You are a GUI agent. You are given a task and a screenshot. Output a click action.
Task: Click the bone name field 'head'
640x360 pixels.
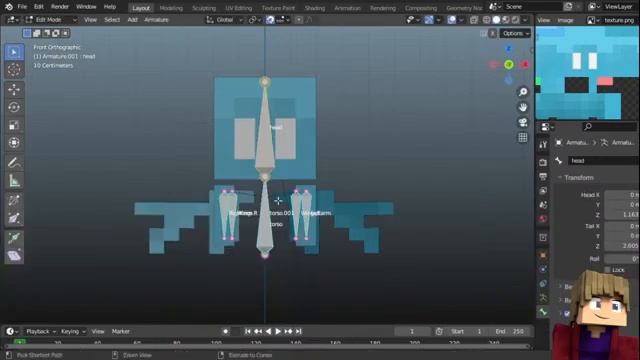(603, 161)
